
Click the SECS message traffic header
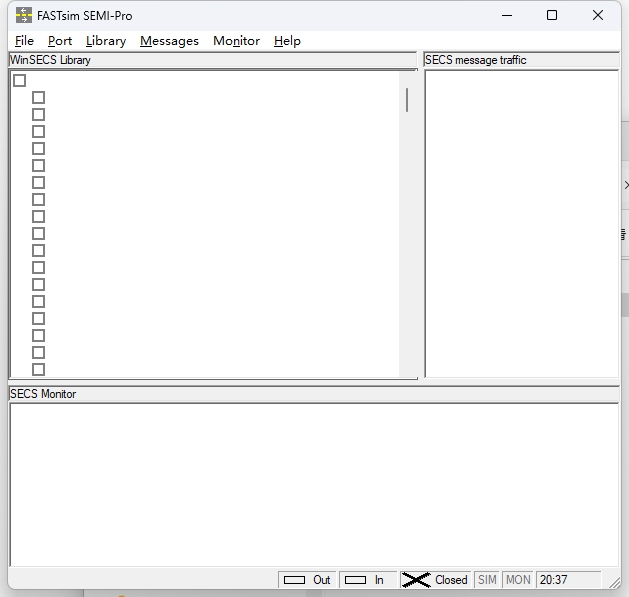tap(521, 60)
